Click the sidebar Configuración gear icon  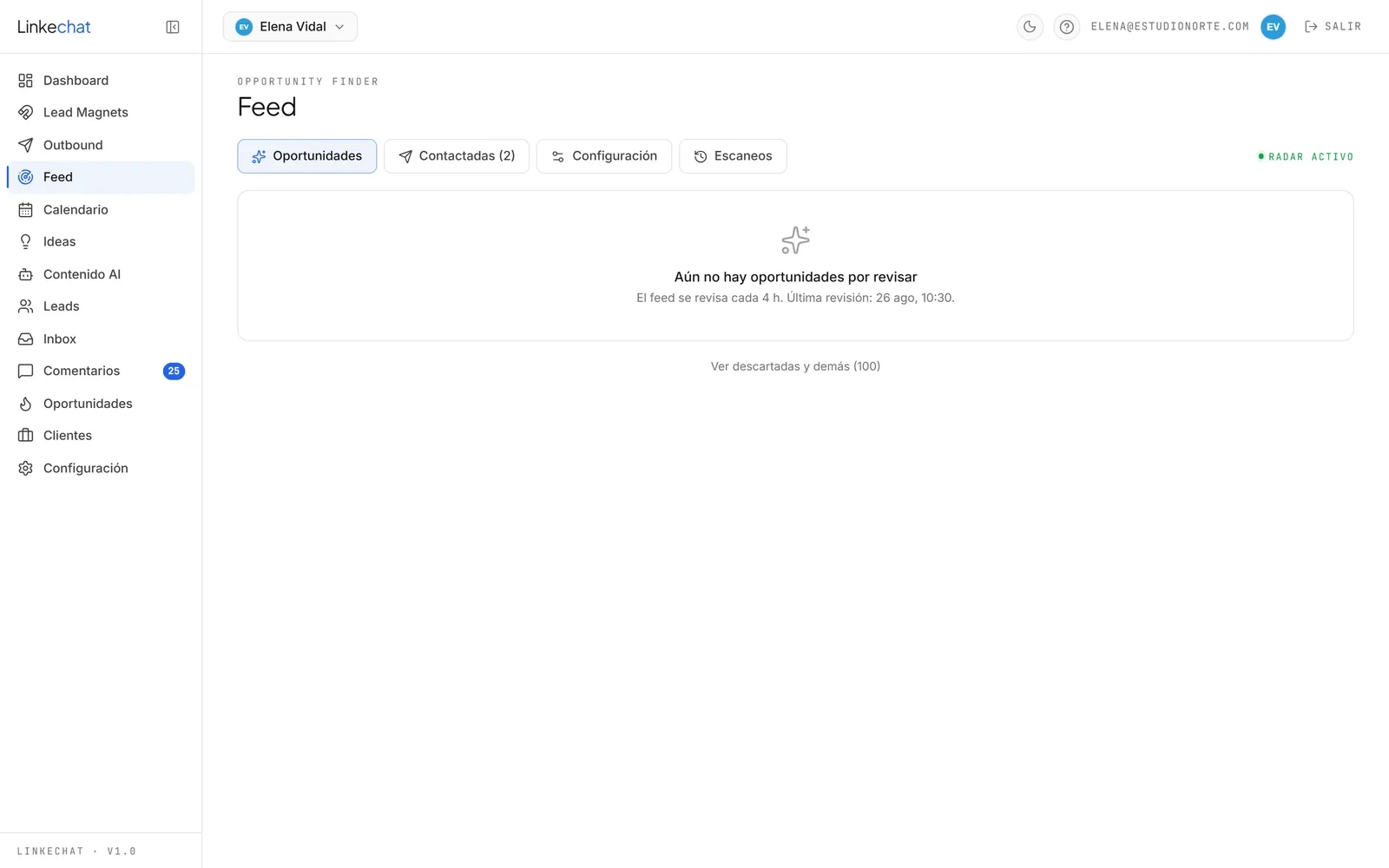coord(26,469)
